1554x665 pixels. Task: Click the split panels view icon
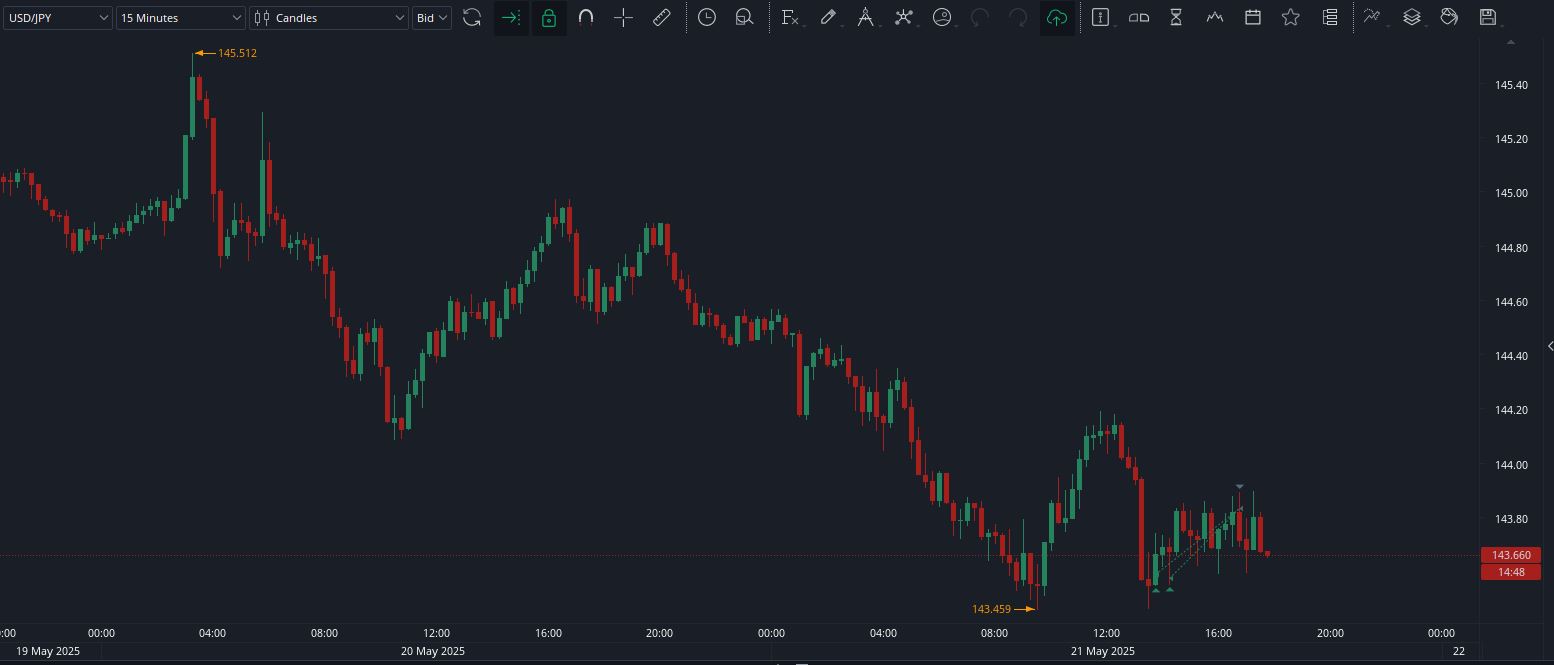click(x=1139, y=18)
